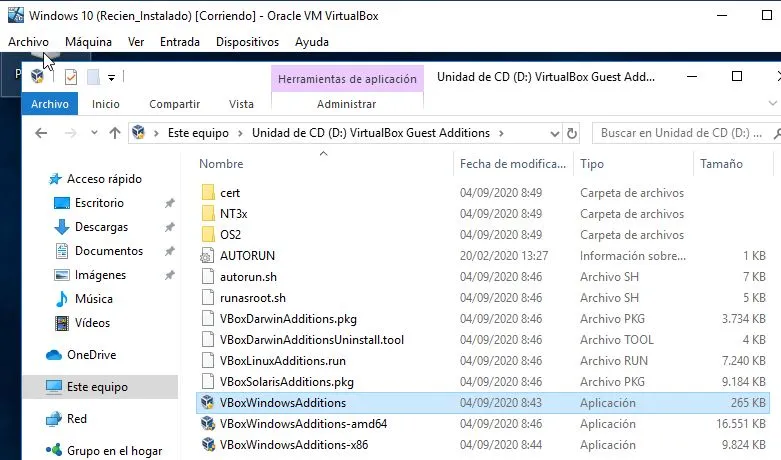This screenshot has width=781, height=460.
Task: Refresh the current folder view
Action: [572, 133]
